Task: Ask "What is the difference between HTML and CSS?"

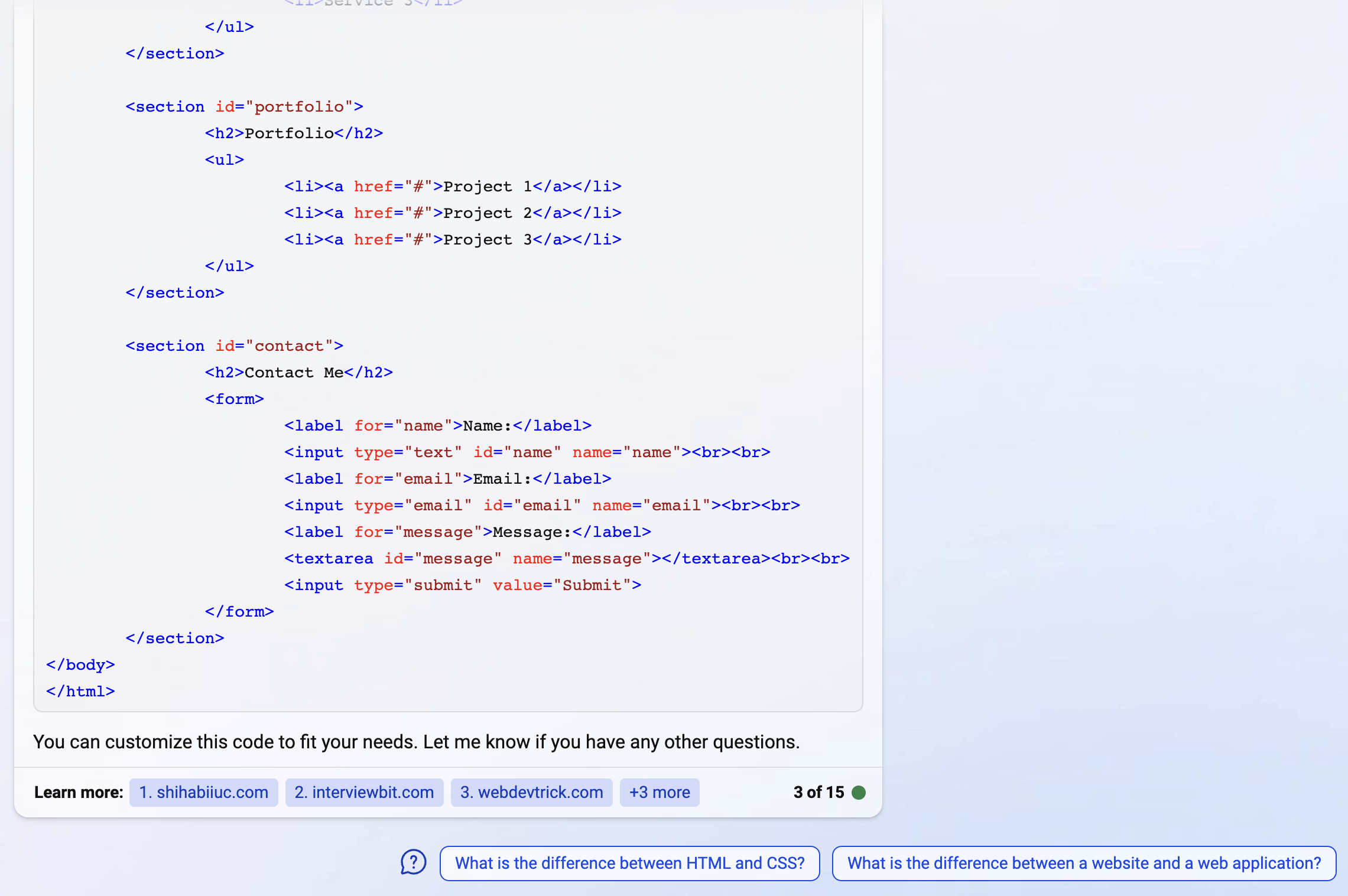Action: (629, 863)
